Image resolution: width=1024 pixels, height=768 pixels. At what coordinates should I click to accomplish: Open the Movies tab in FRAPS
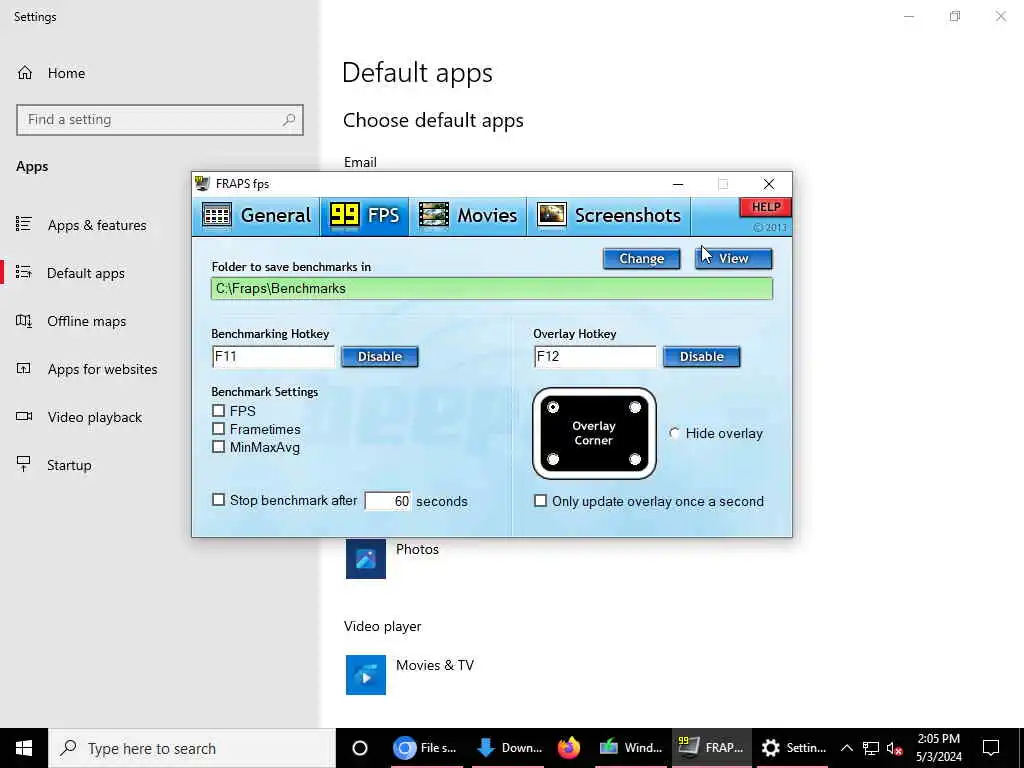[x=468, y=216]
